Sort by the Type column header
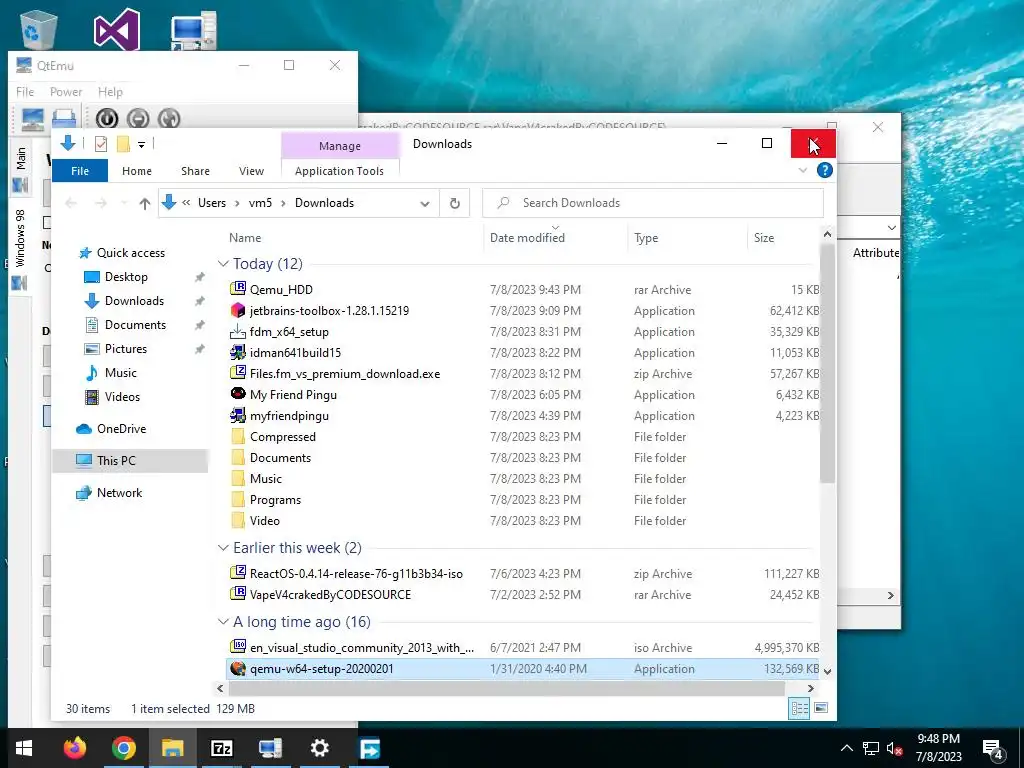 point(646,238)
